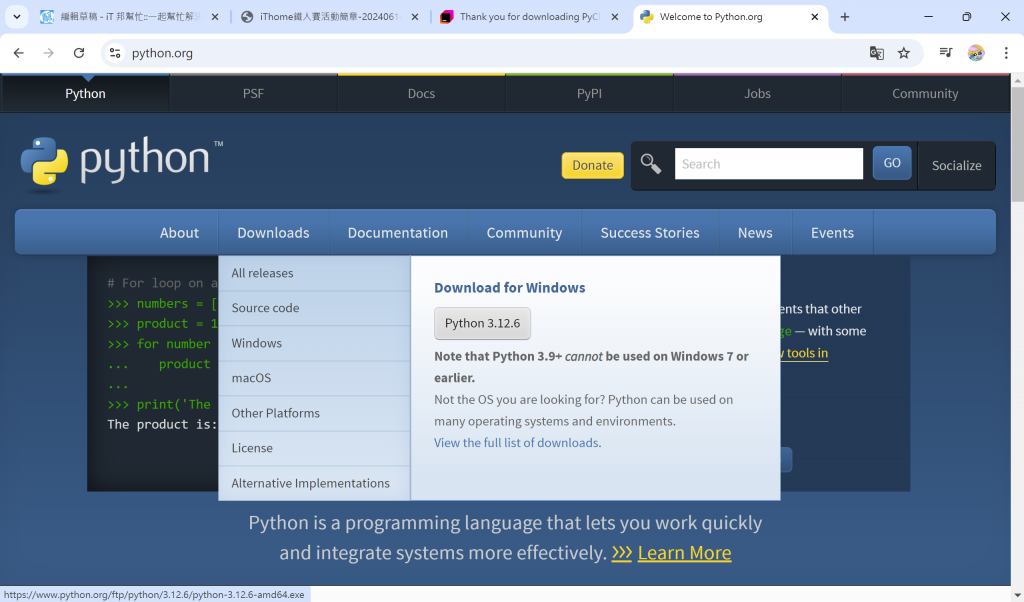This screenshot has height=602, width=1024.
Task: Open the PyPI top navigation tab
Action: 589,93
